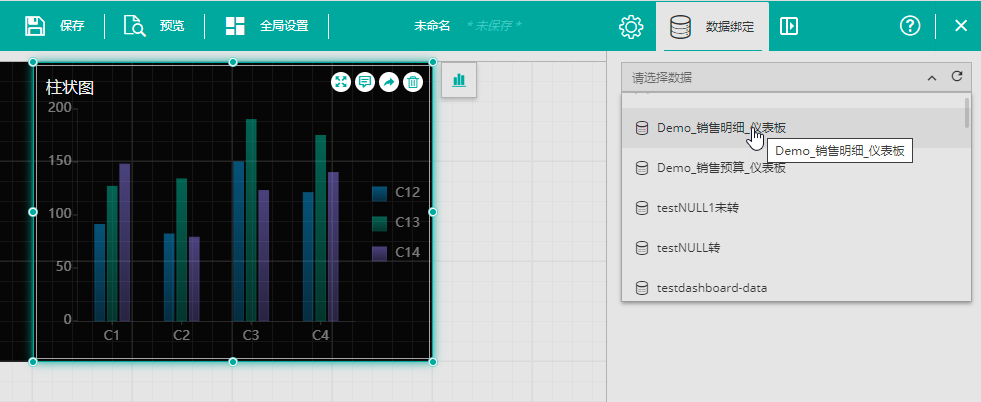The height and width of the screenshot is (402, 981).
Task: Click the C2 axis label
Action: pos(181,336)
